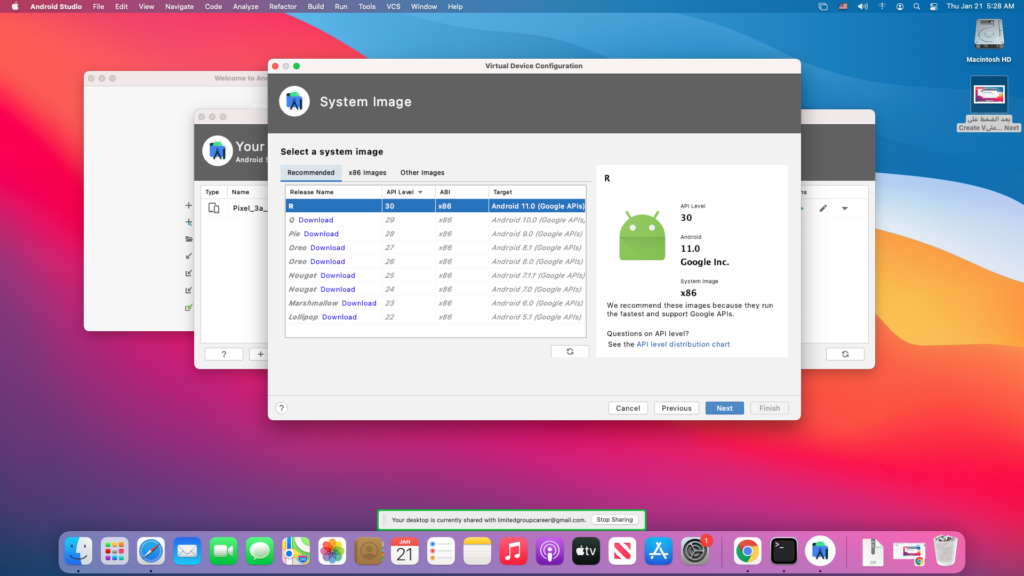Download the Lollipop system image
The height and width of the screenshot is (576, 1024).
(x=339, y=317)
